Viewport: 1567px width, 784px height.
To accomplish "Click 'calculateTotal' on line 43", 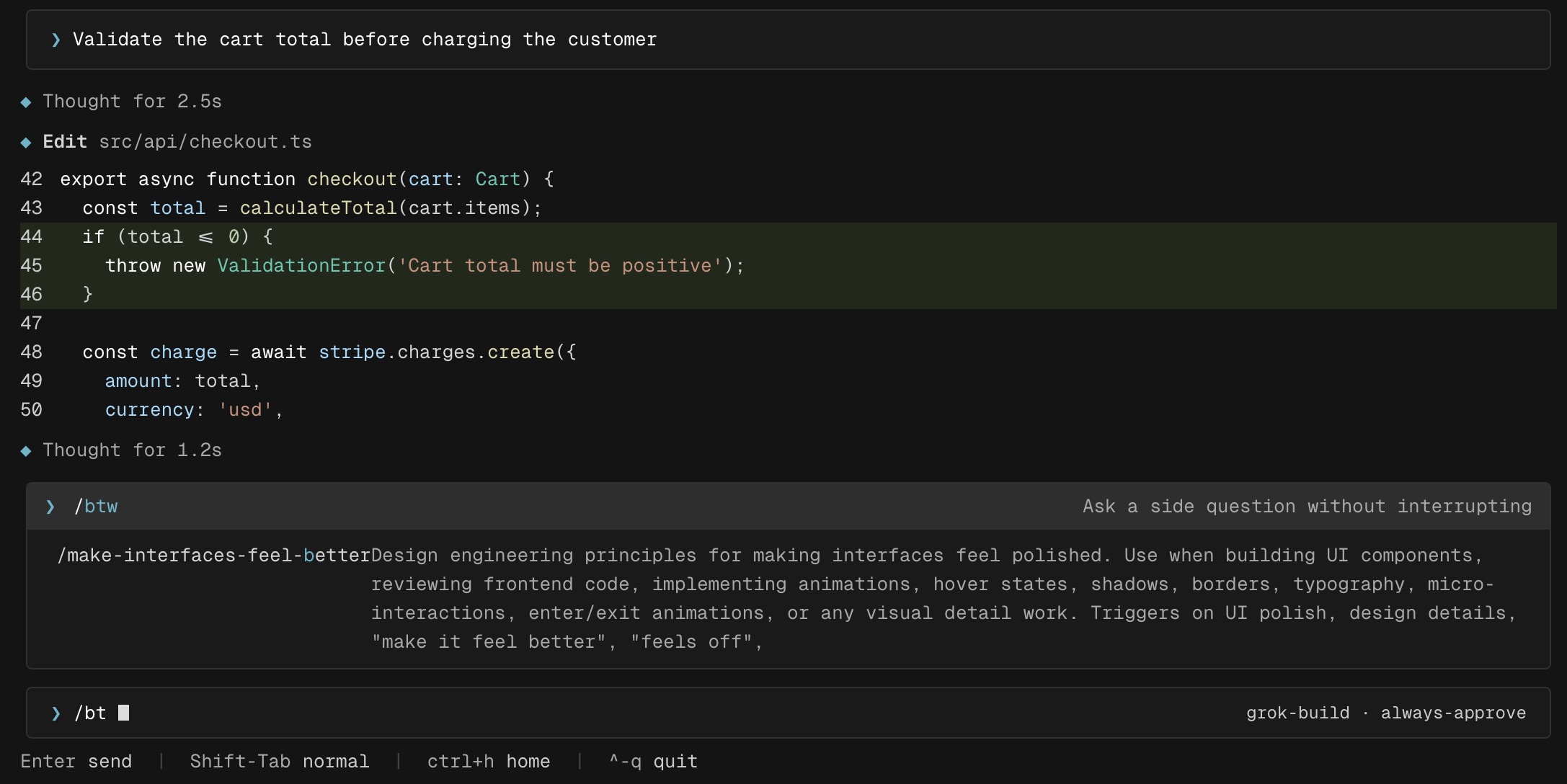I will [x=318, y=208].
